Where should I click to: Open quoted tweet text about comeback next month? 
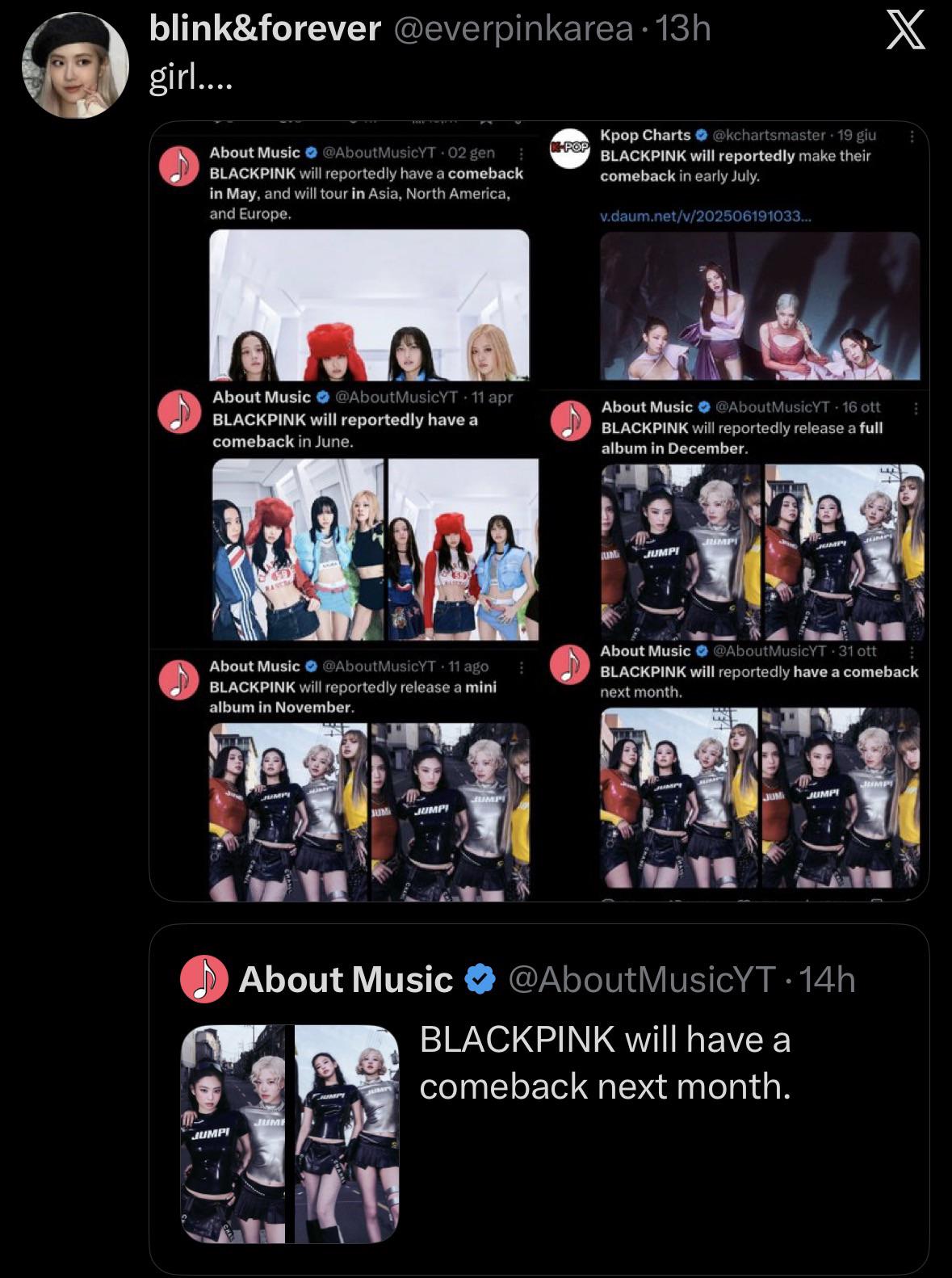point(606,1063)
